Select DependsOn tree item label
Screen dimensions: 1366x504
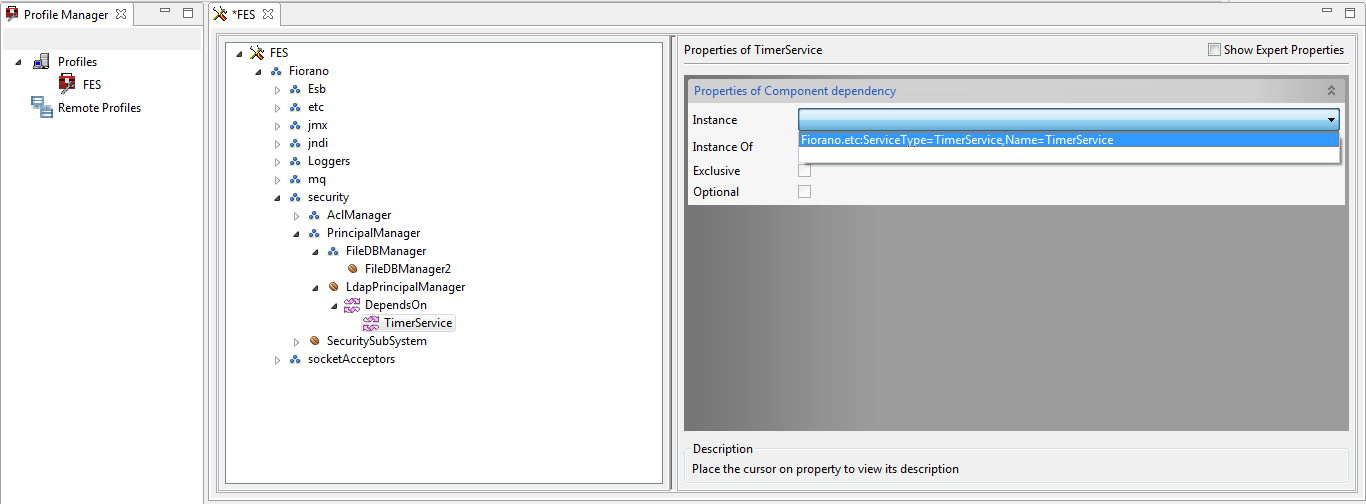(396, 305)
